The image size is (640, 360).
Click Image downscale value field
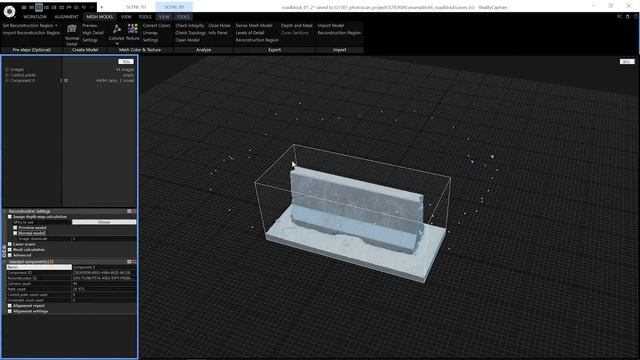[x=104, y=238]
